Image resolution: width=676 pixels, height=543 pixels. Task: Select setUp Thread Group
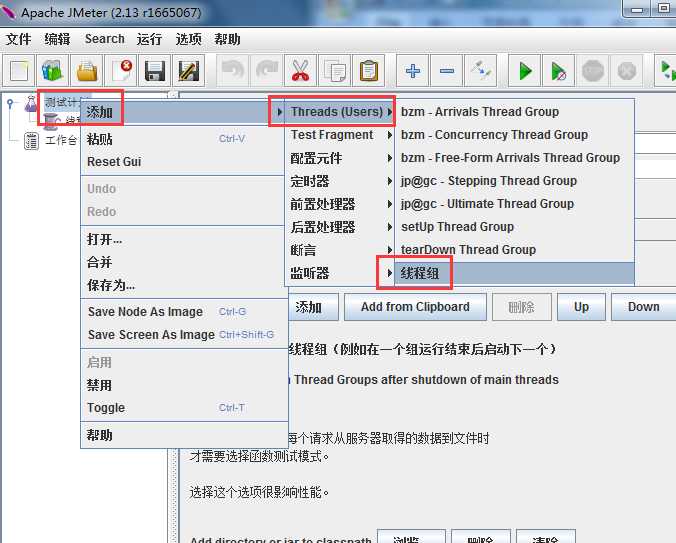(515, 227)
